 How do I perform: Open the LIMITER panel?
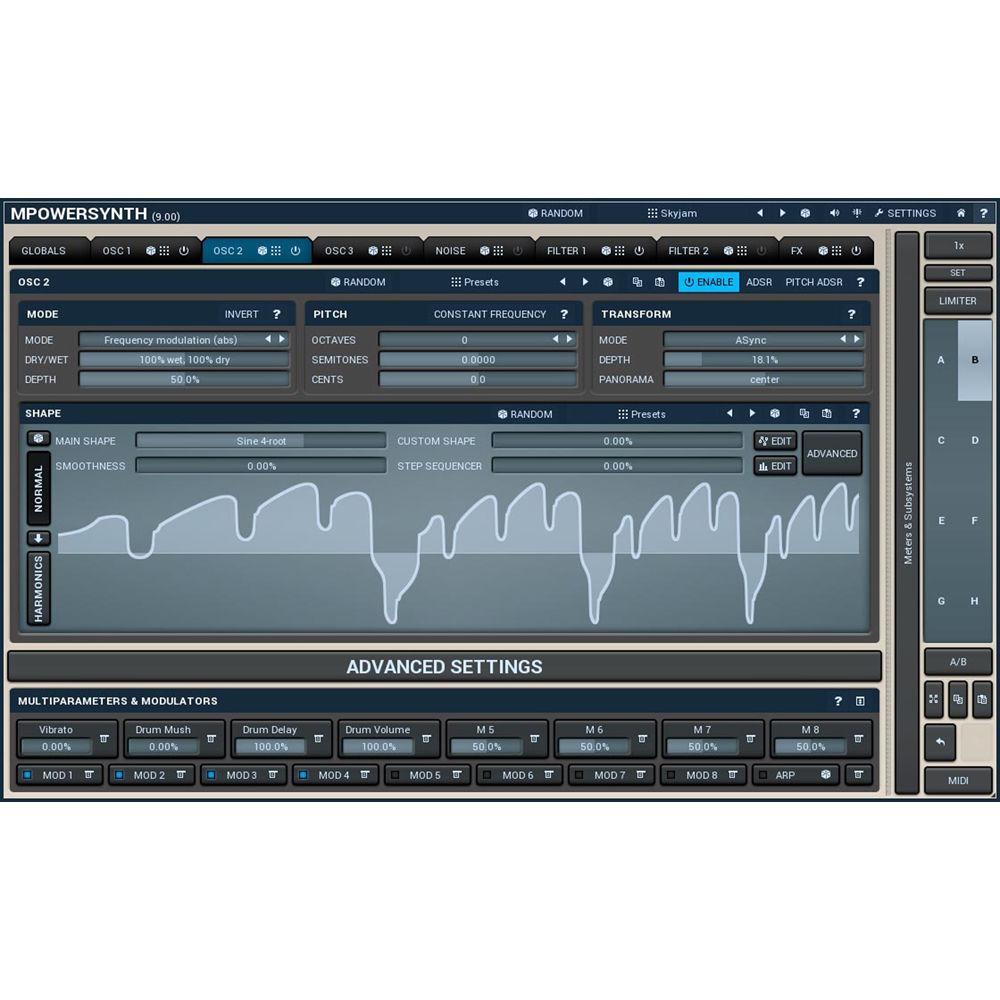958,300
